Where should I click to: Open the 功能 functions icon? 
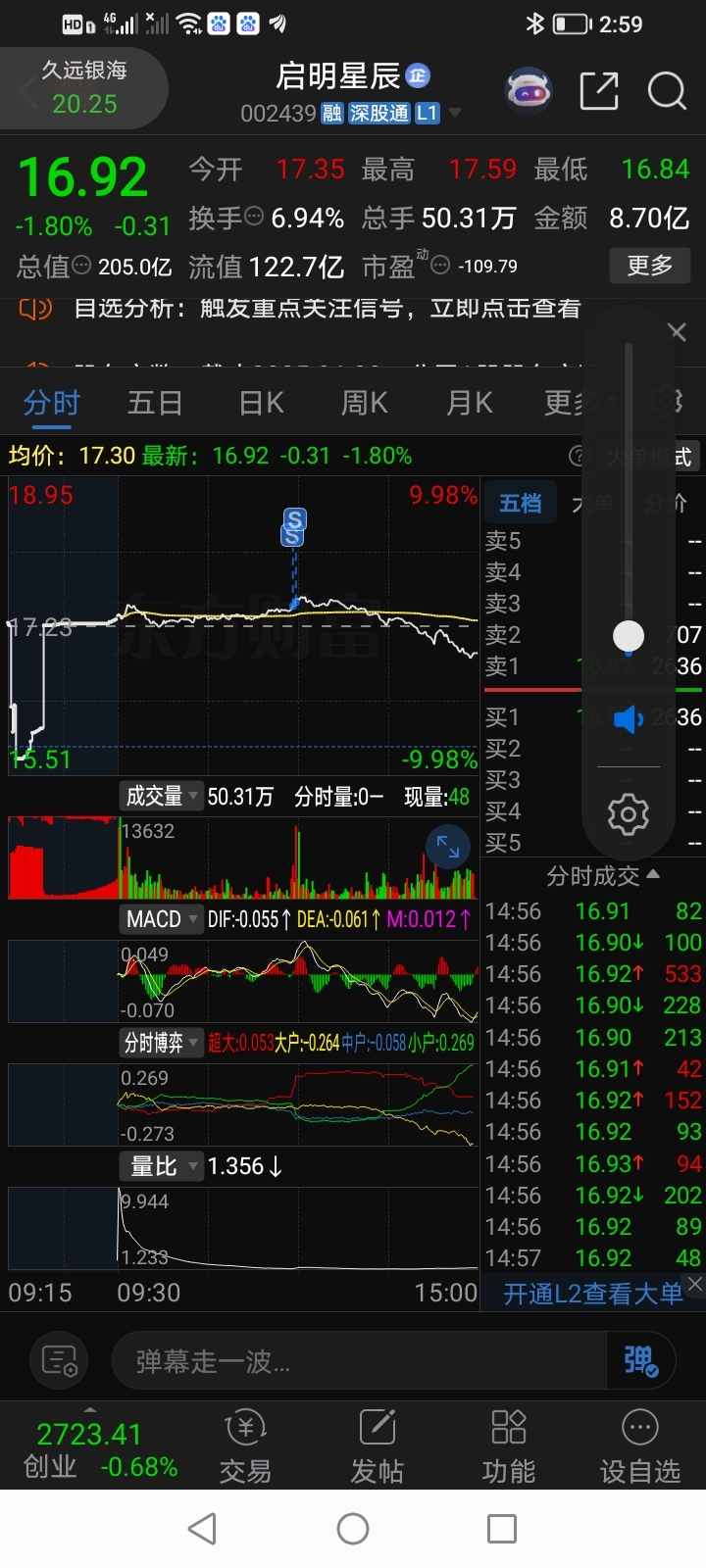tap(508, 1446)
